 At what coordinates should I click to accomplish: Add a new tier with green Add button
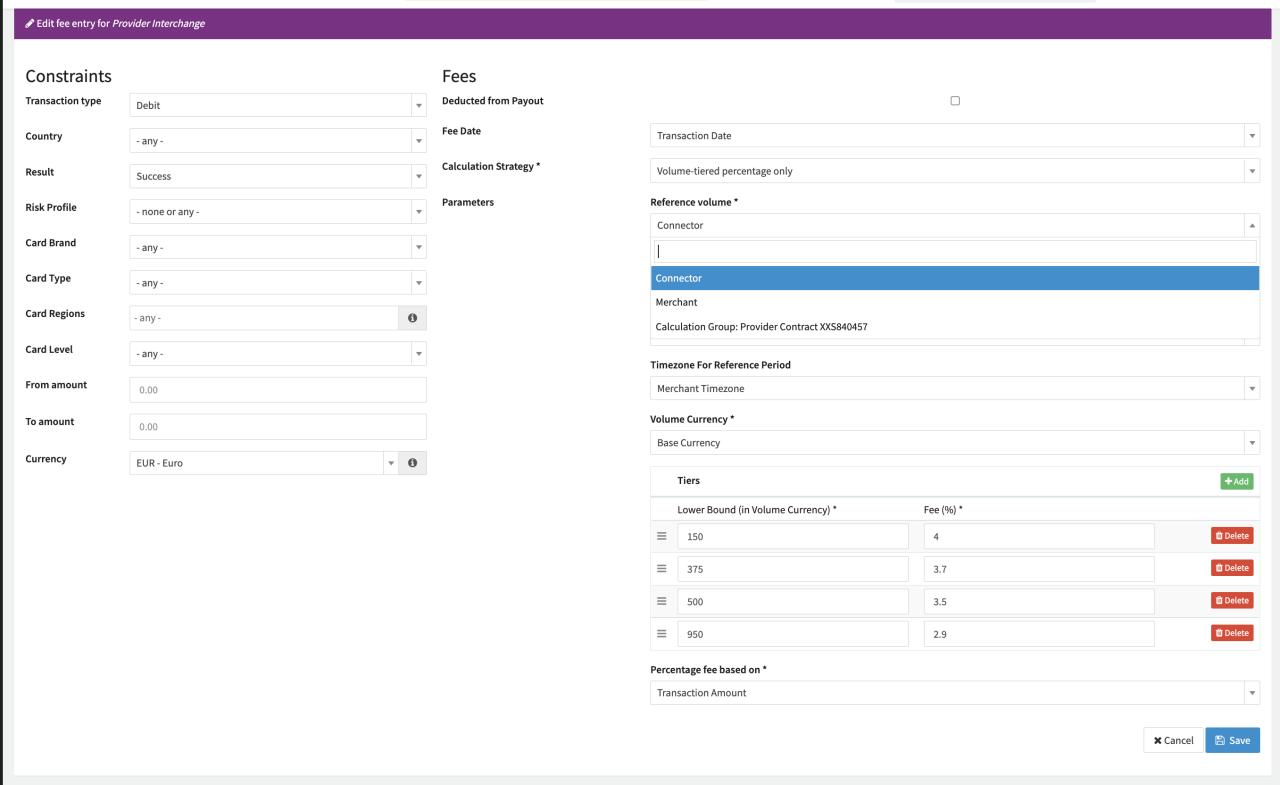pos(1236,481)
